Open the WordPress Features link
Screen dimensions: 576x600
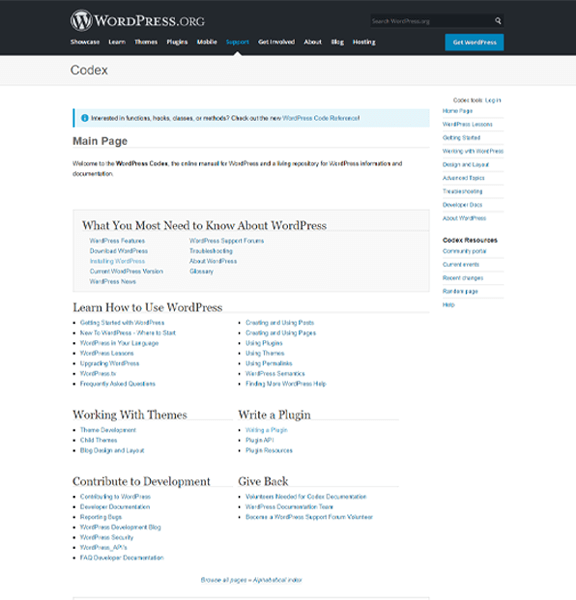(x=117, y=241)
